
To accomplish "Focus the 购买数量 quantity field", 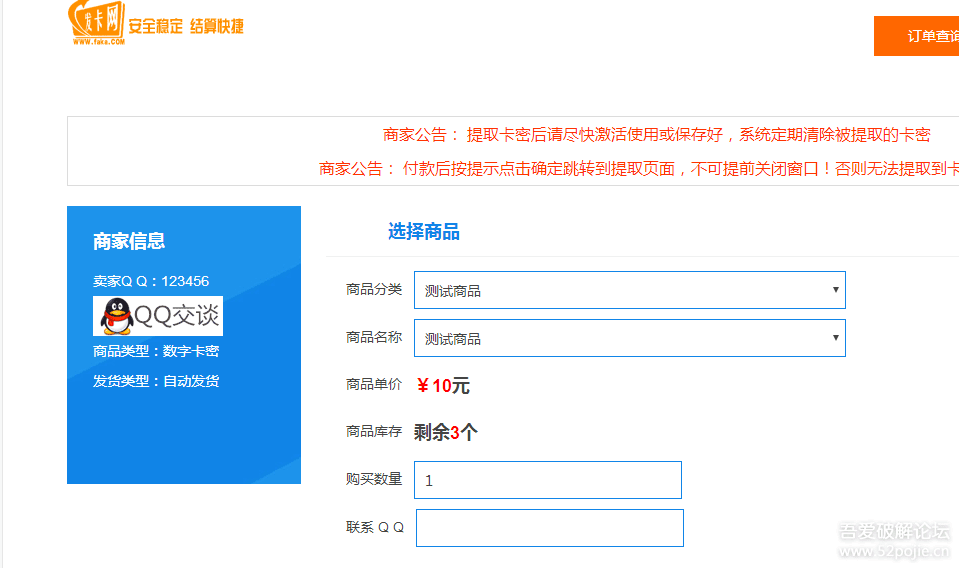I will tap(547, 480).
